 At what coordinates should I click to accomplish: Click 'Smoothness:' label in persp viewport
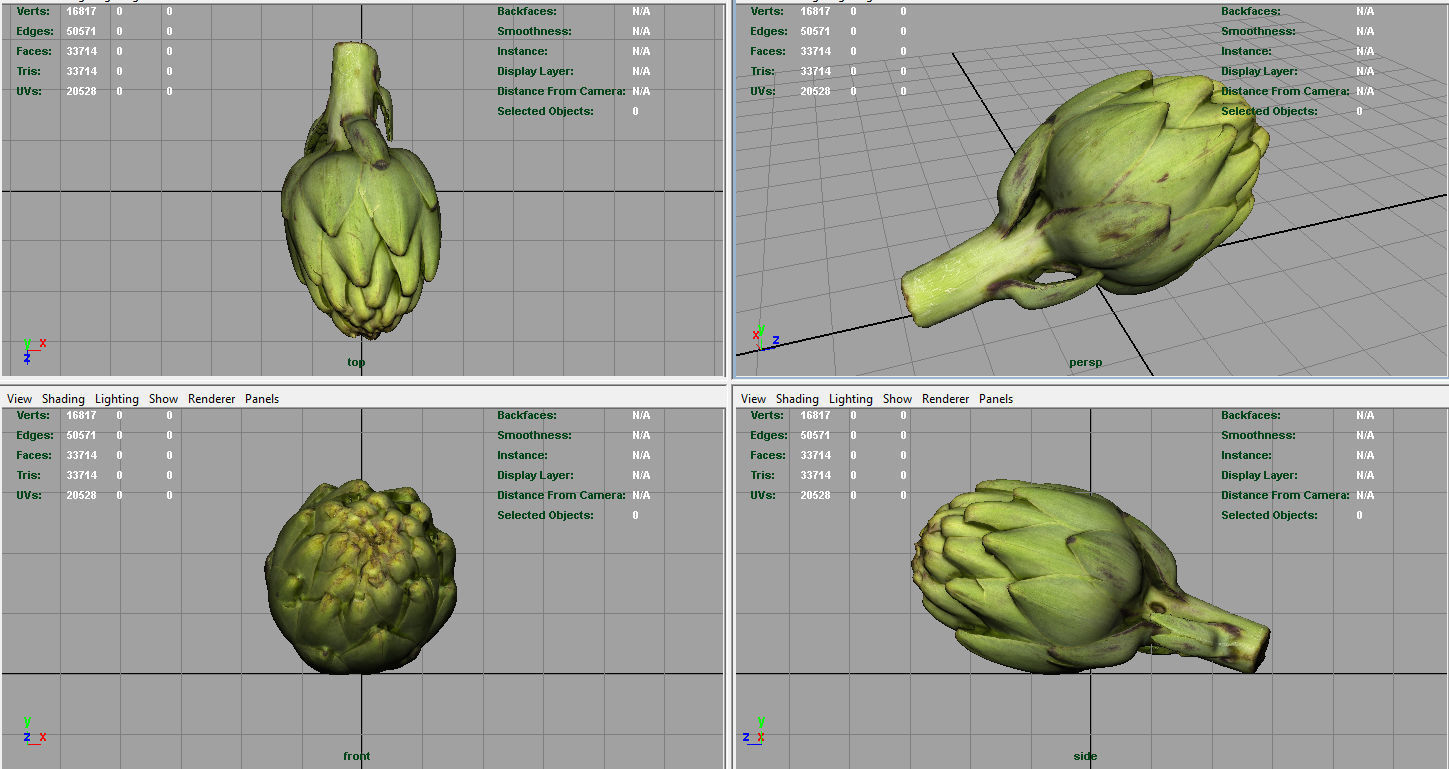(x=1260, y=31)
